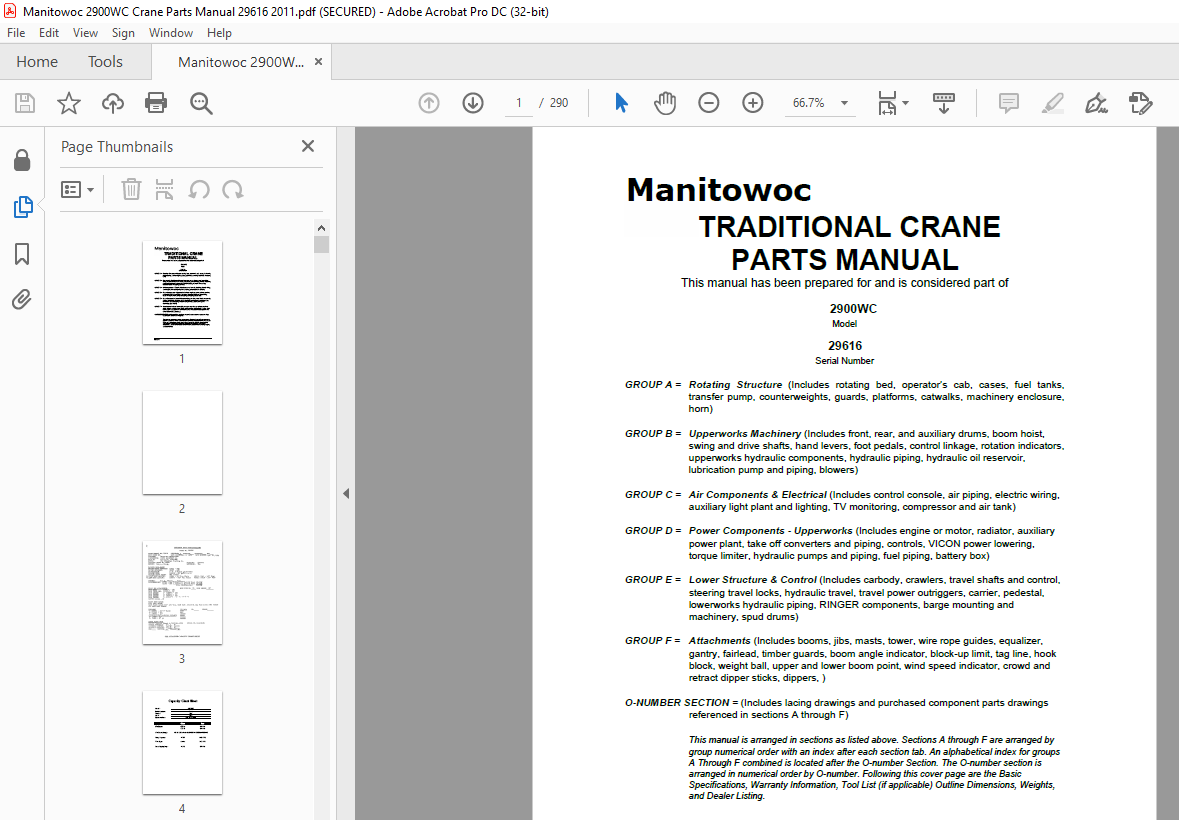Open the Help menu
1179x820 pixels.
pos(219,32)
